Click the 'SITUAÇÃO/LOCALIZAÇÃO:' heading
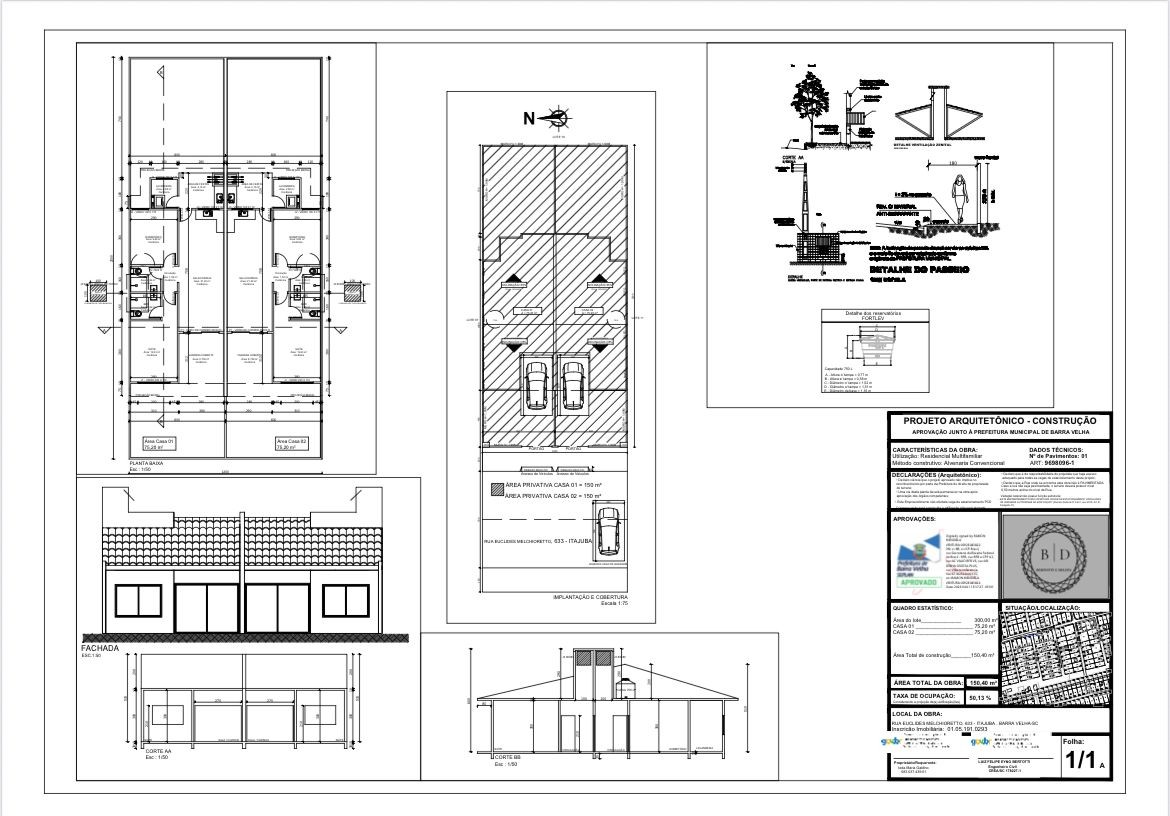This screenshot has height=816, width=1170. [x=1042, y=608]
